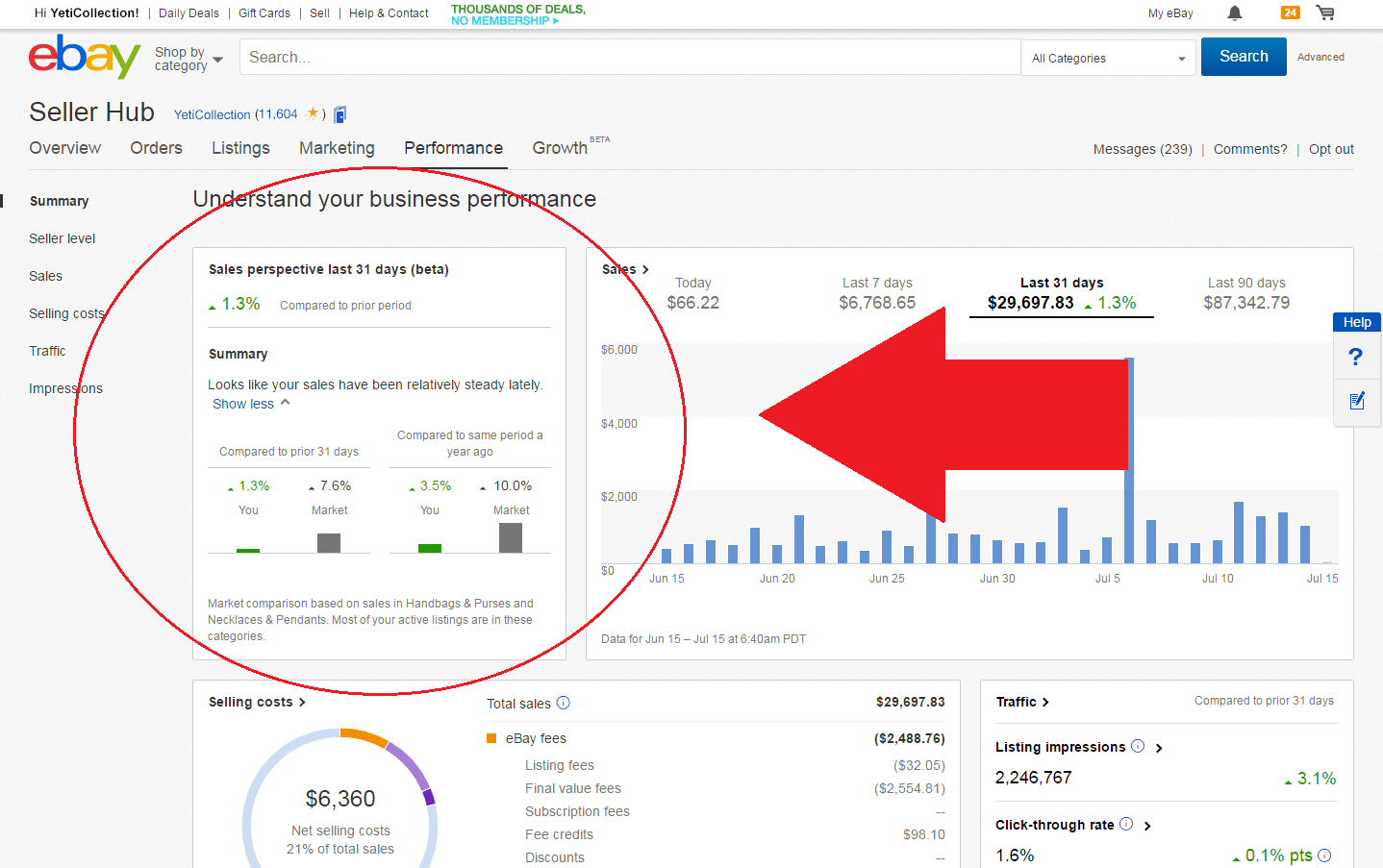
Task: Select Seller level in the sidebar
Action: (x=63, y=238)
